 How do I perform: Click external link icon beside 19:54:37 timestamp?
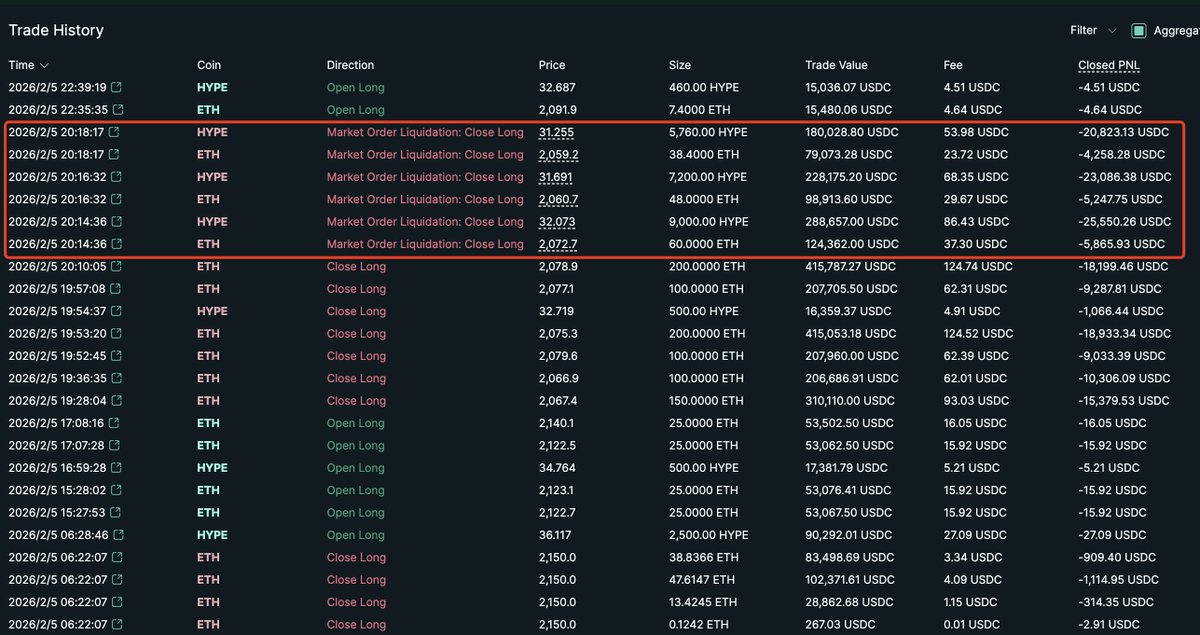pos(118,311)
